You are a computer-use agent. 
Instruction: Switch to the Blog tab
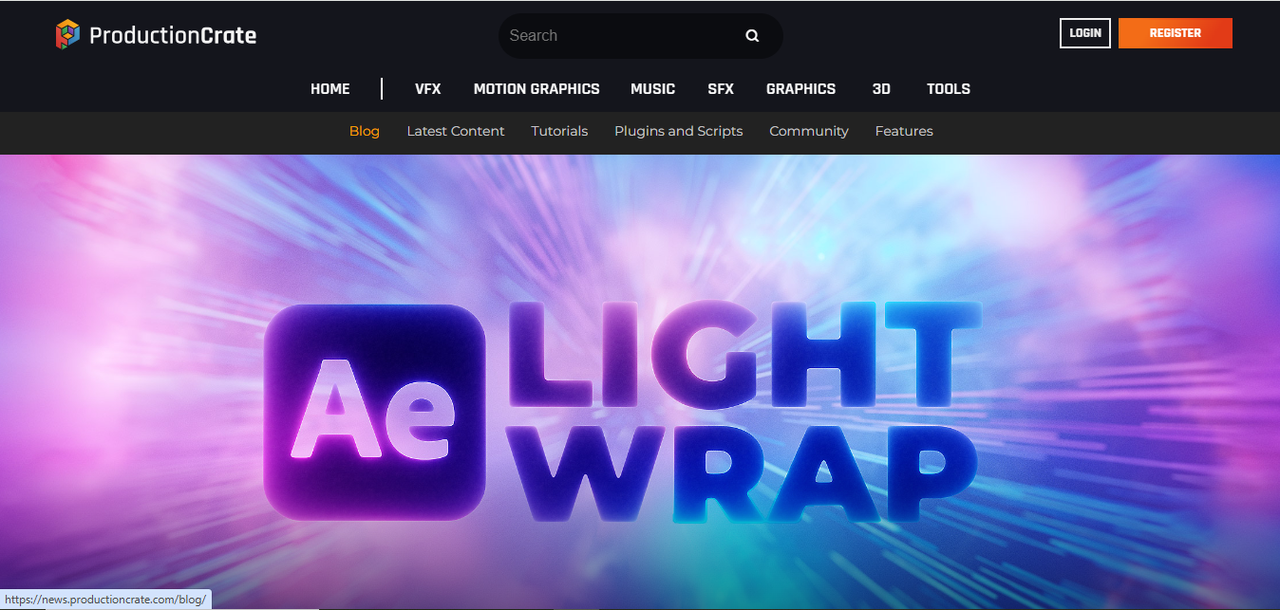point(364,131)
